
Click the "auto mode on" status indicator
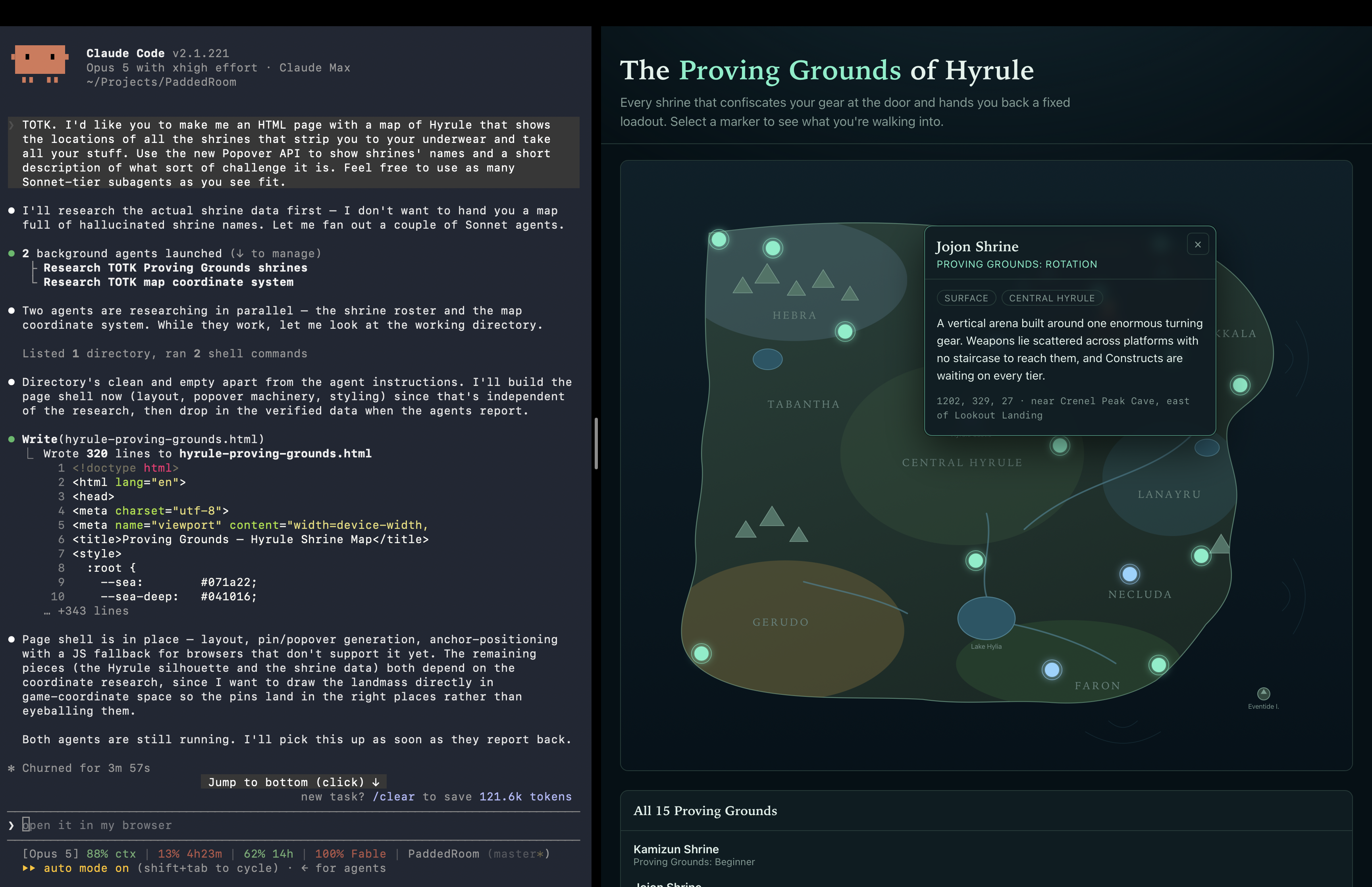(x=87, y=868)
